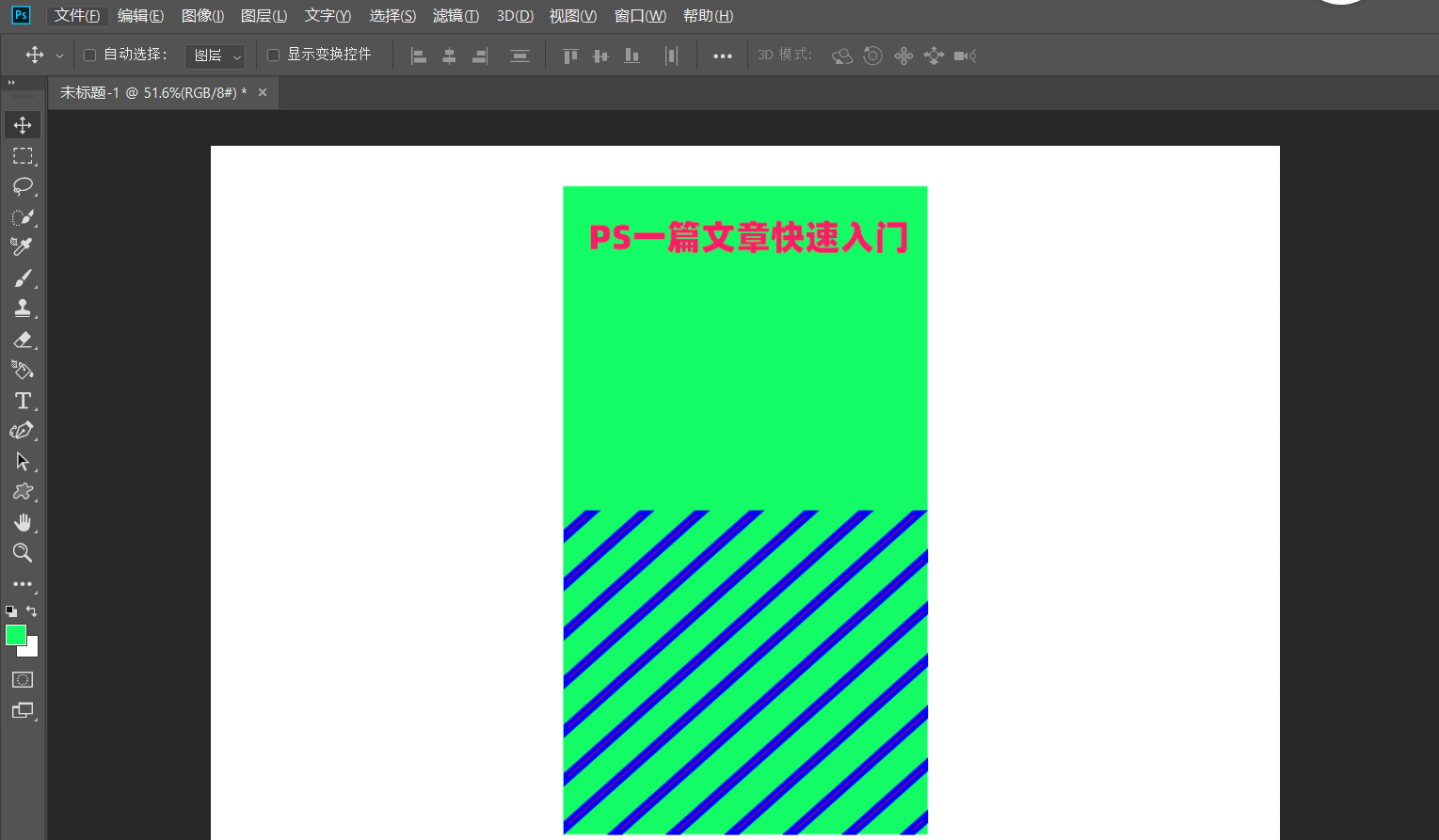Open the 图像(I) menu
This screenshot has height=840, width=1439.
coord(202,16)
